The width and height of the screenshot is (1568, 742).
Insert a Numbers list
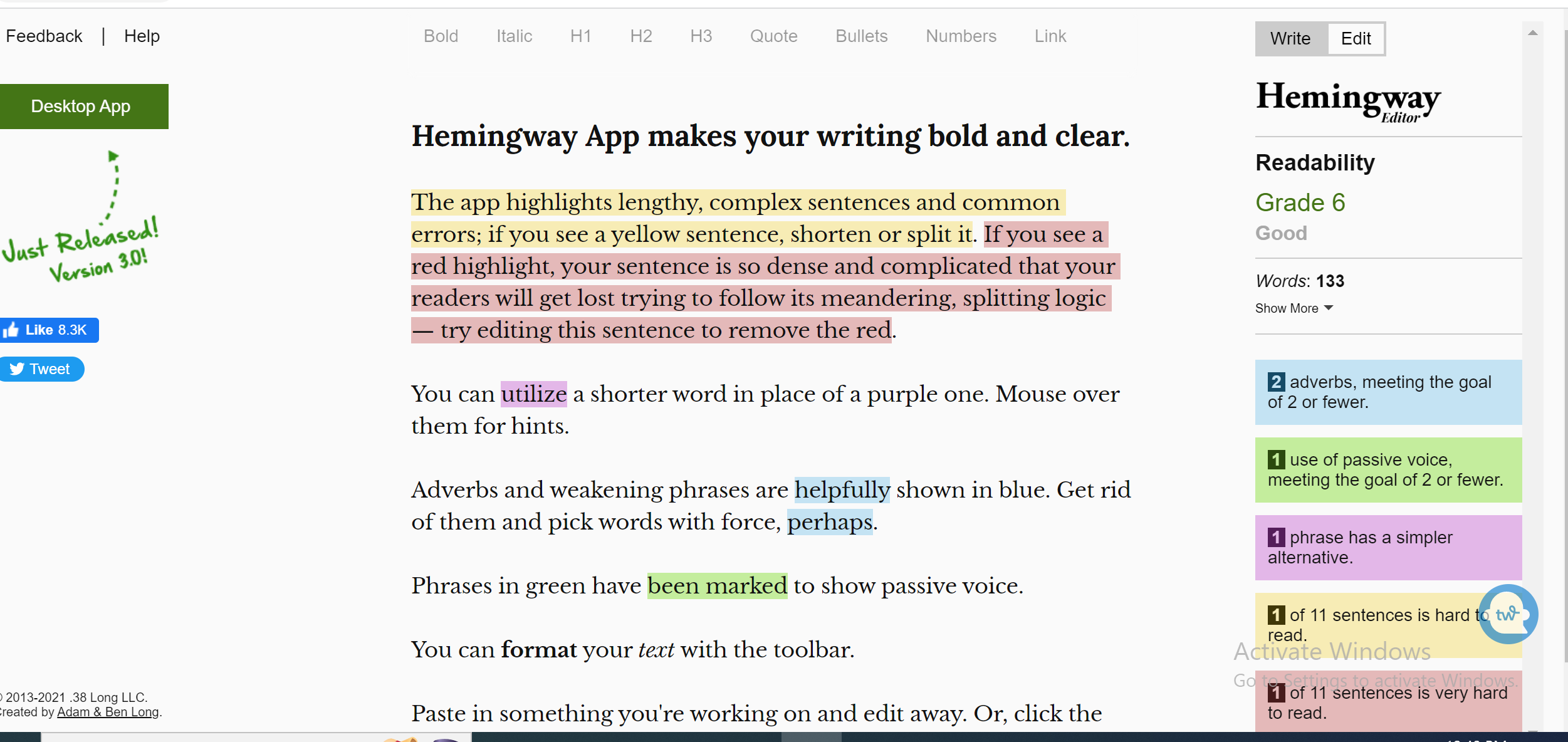(x=961, y=36)
